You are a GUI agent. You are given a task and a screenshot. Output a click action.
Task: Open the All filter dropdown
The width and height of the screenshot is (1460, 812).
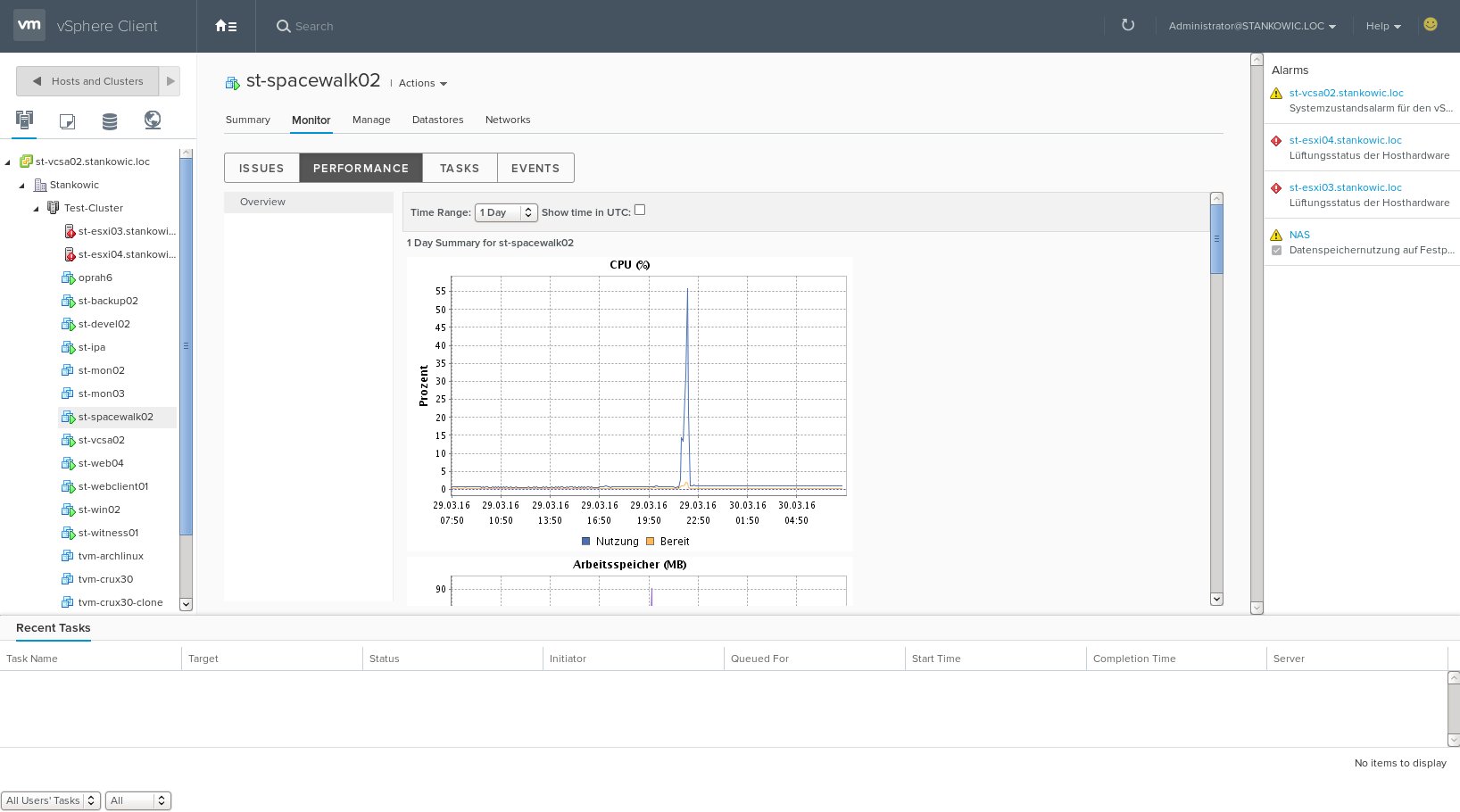point(137,800)
